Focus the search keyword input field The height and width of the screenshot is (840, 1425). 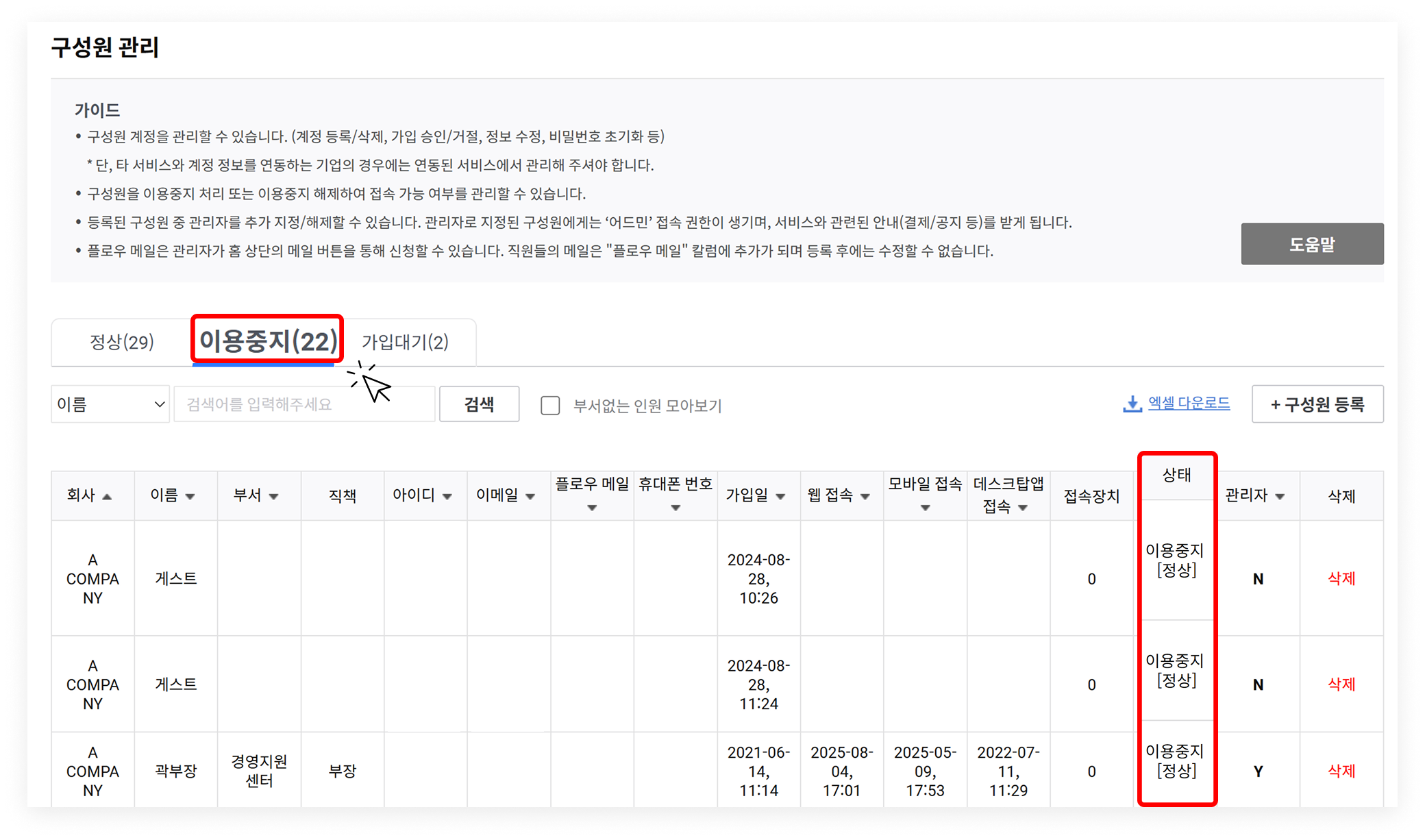pos(304,404)
